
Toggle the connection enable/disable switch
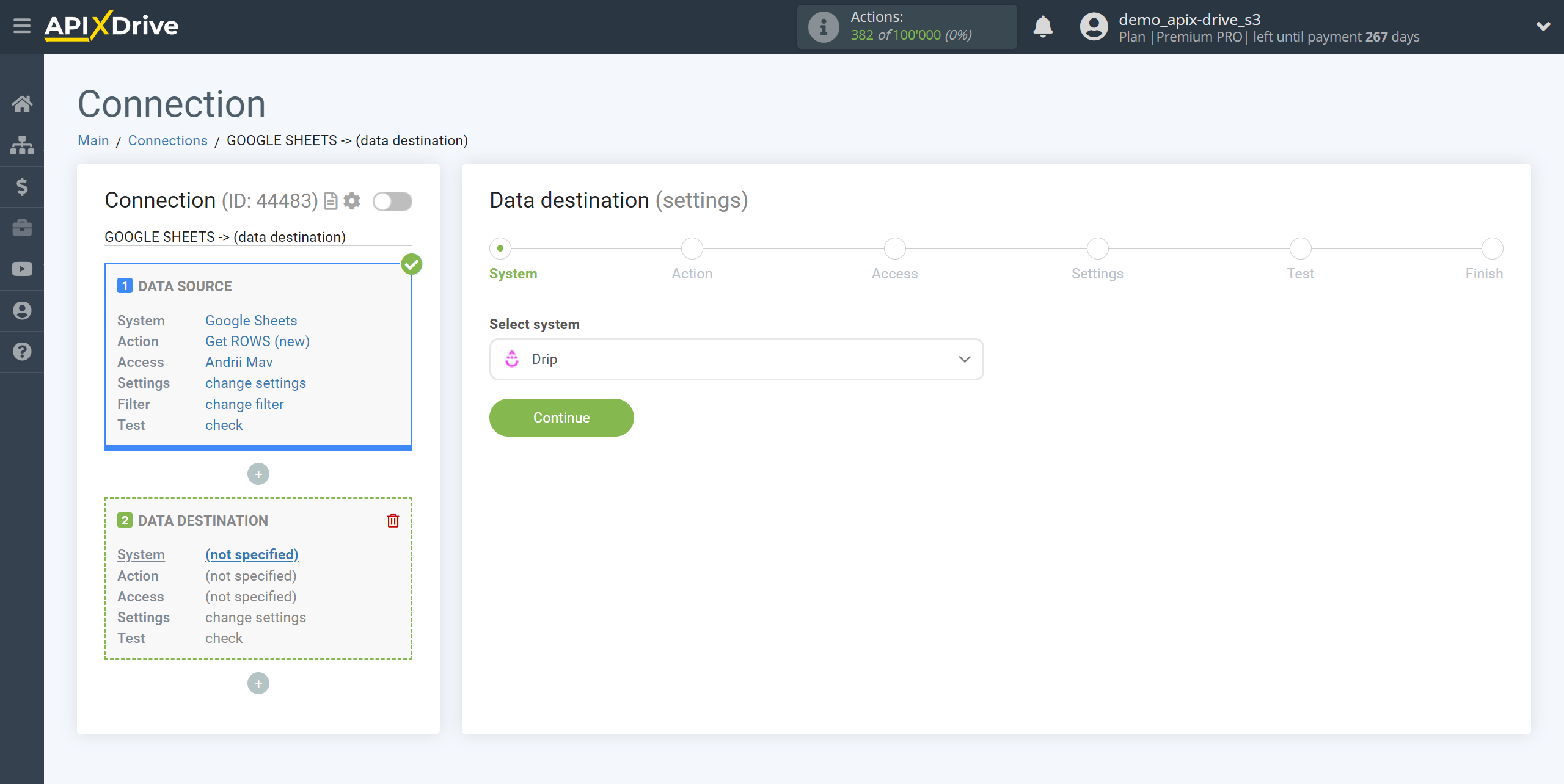391,201
